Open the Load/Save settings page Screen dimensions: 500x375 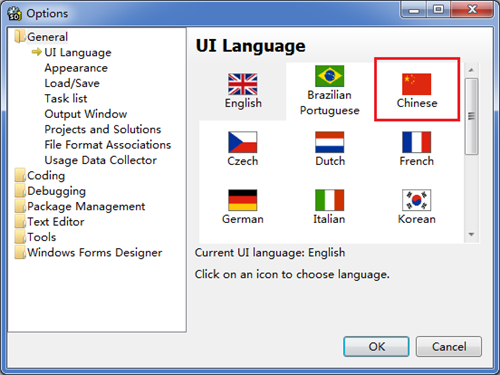pyautogui.click(x=72, y=83)
